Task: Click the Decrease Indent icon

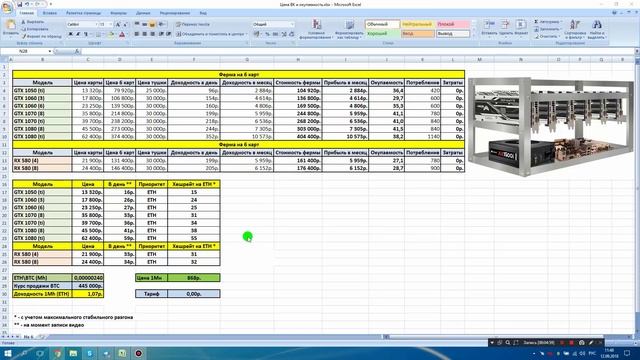Action: (x=161, y=34)
